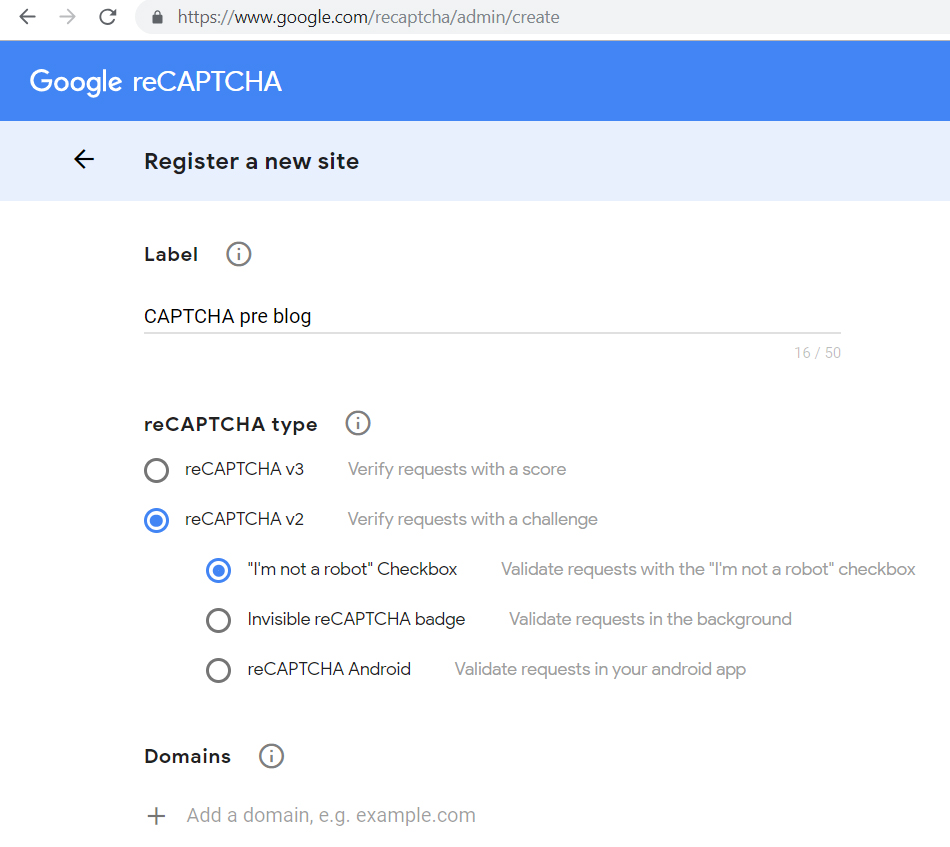Select the reCAPTCHA v2 radio button
The height and width of the screenshot is (847, 950).
pos(156,520)
